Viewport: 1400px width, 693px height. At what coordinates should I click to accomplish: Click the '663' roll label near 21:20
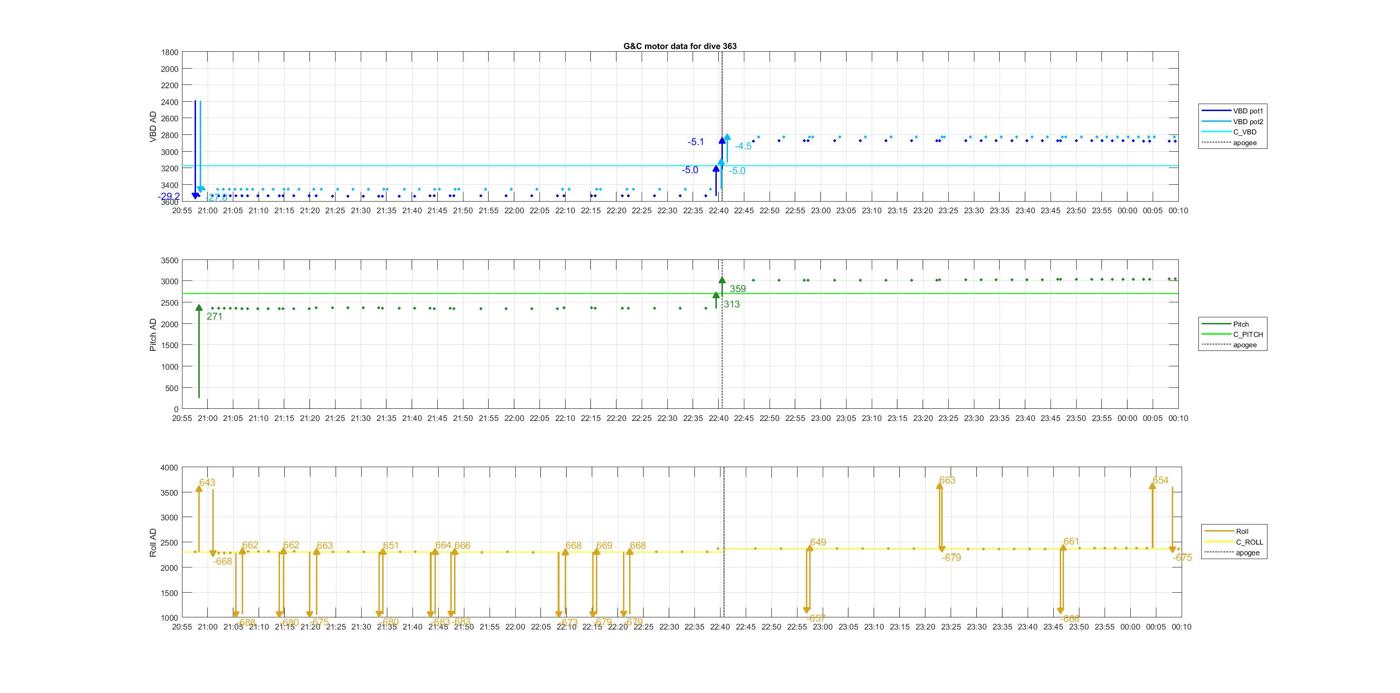pyautogui.click(x=324, y=546)
